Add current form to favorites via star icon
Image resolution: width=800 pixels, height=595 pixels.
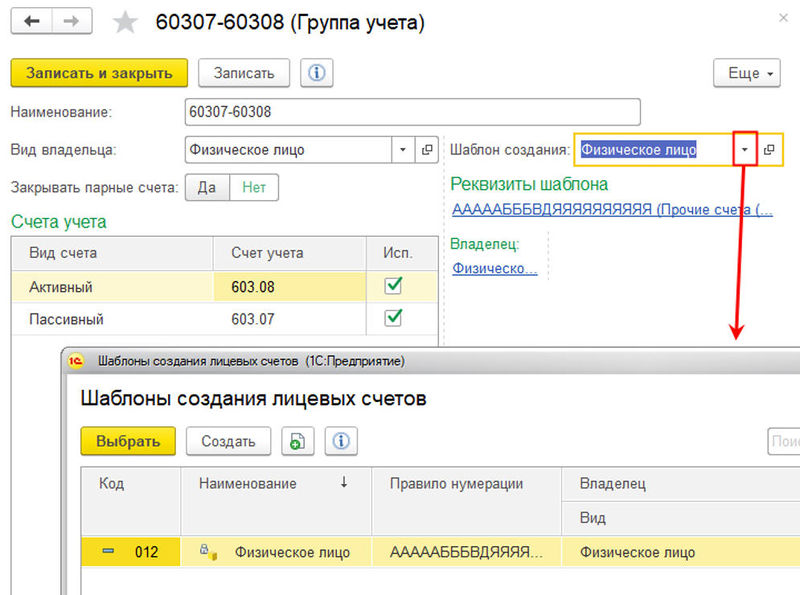(x=125, y=22)
